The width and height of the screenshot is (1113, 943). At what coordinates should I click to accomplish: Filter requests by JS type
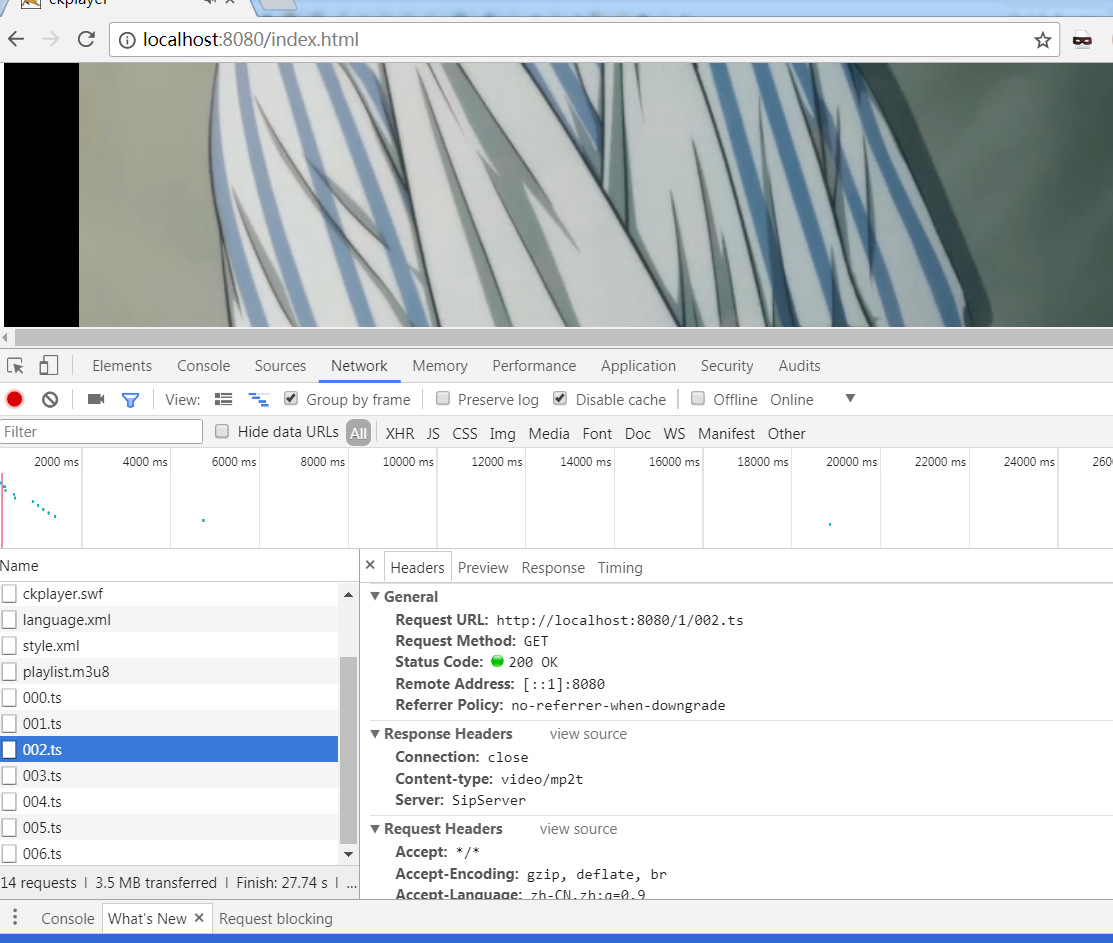[x=433, y=434]
